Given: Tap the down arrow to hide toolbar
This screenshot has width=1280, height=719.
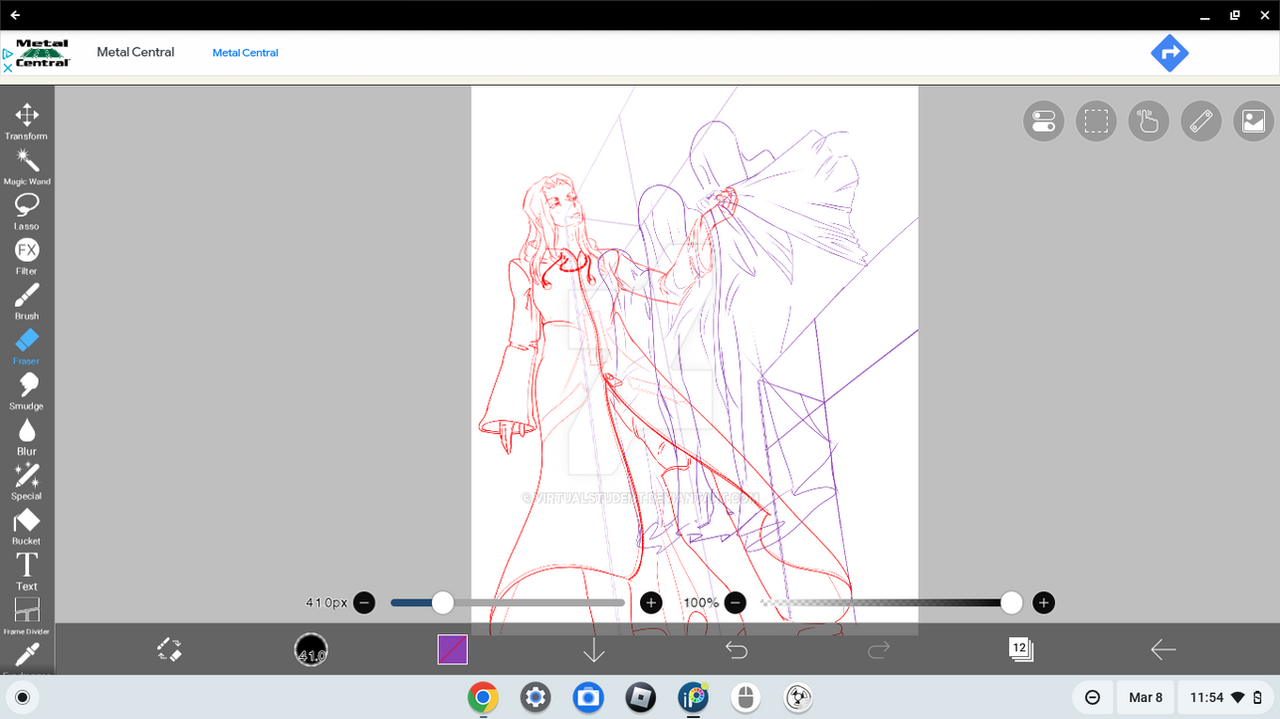Looking at the screenshot, I should tap(594, 650).
